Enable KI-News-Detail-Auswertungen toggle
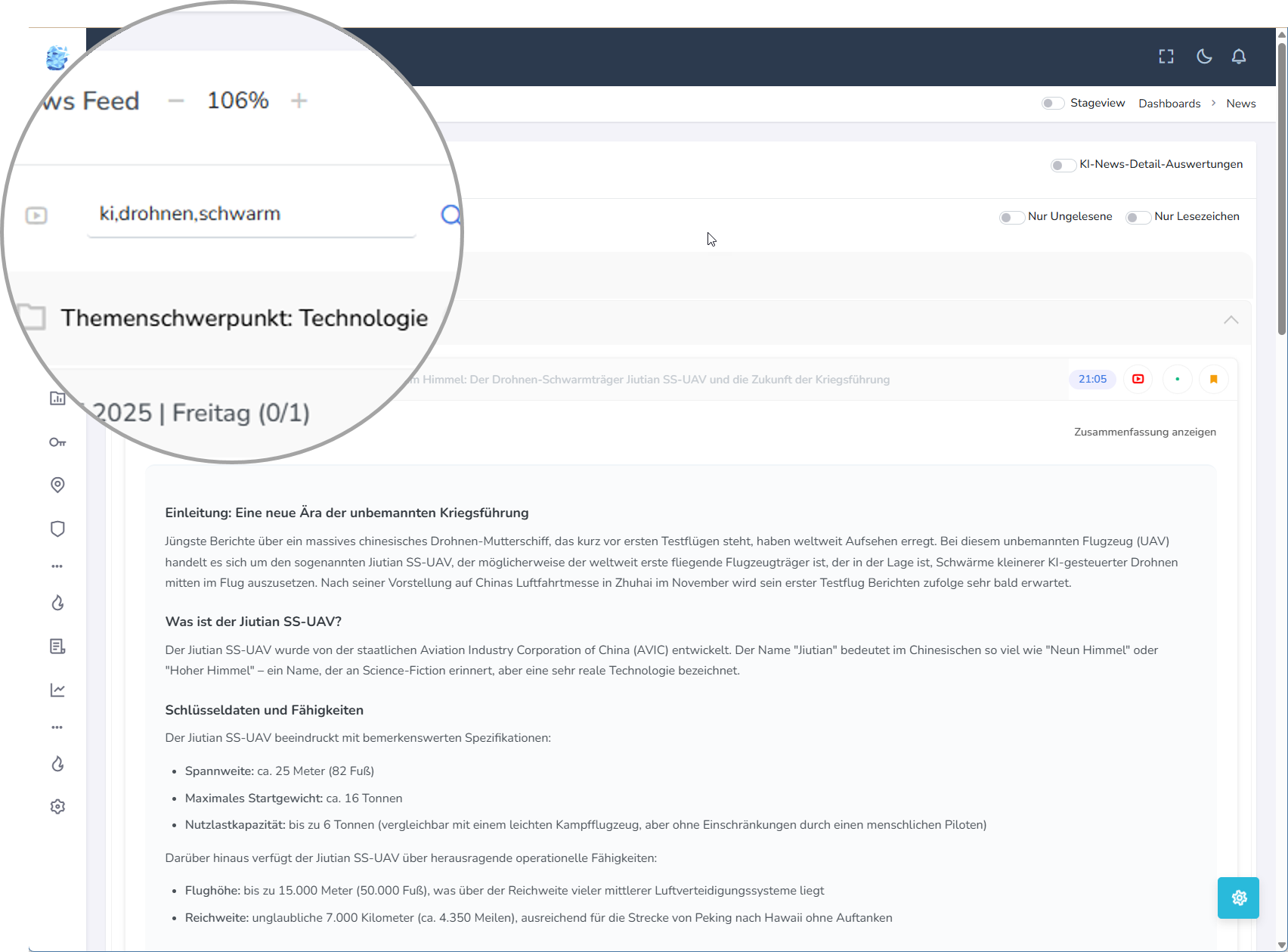The height and width of the screenshot is (952, 1288). point(1063,165)
